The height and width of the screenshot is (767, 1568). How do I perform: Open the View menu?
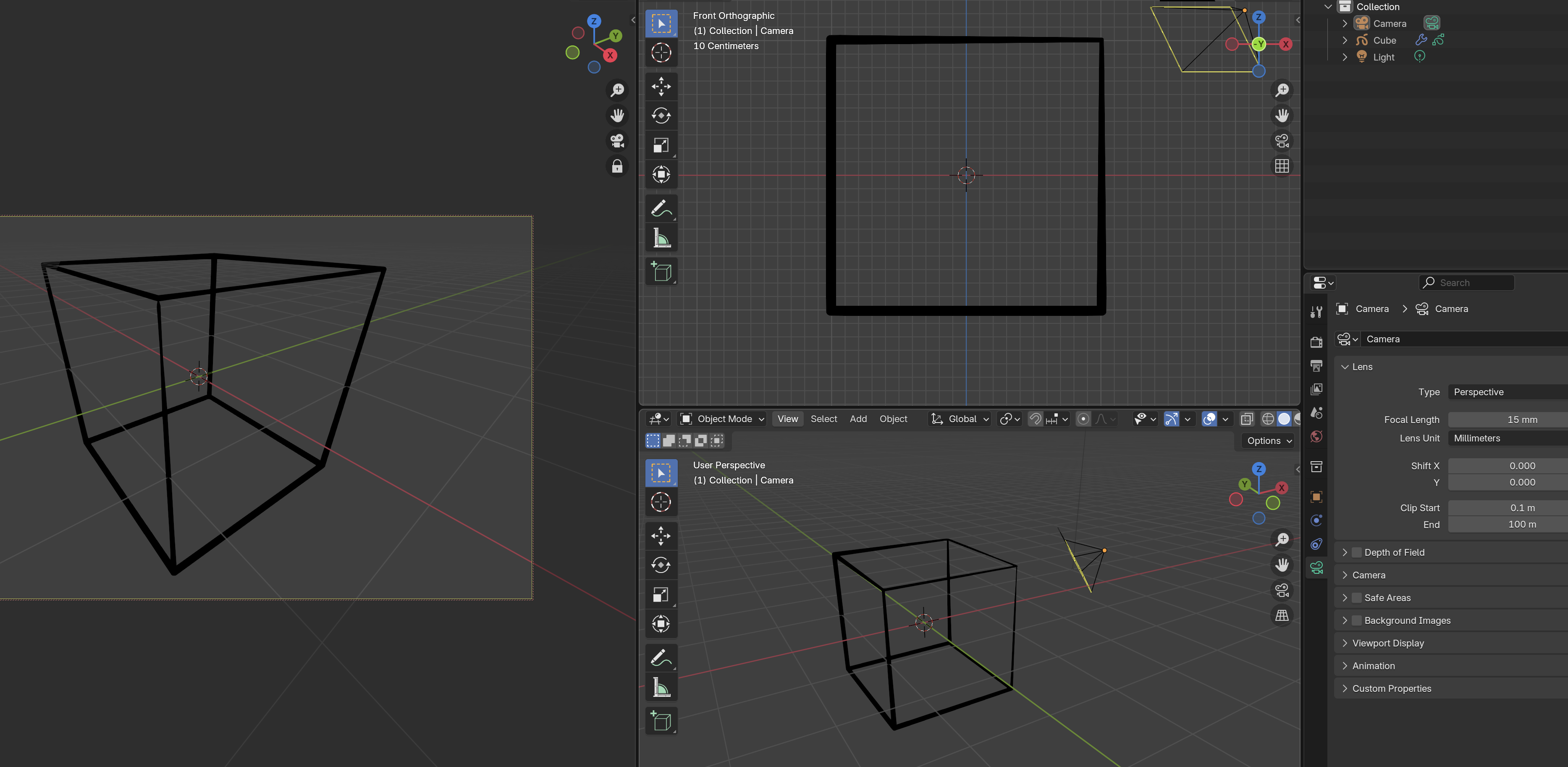pyautogui.click(x=787, y=420)
